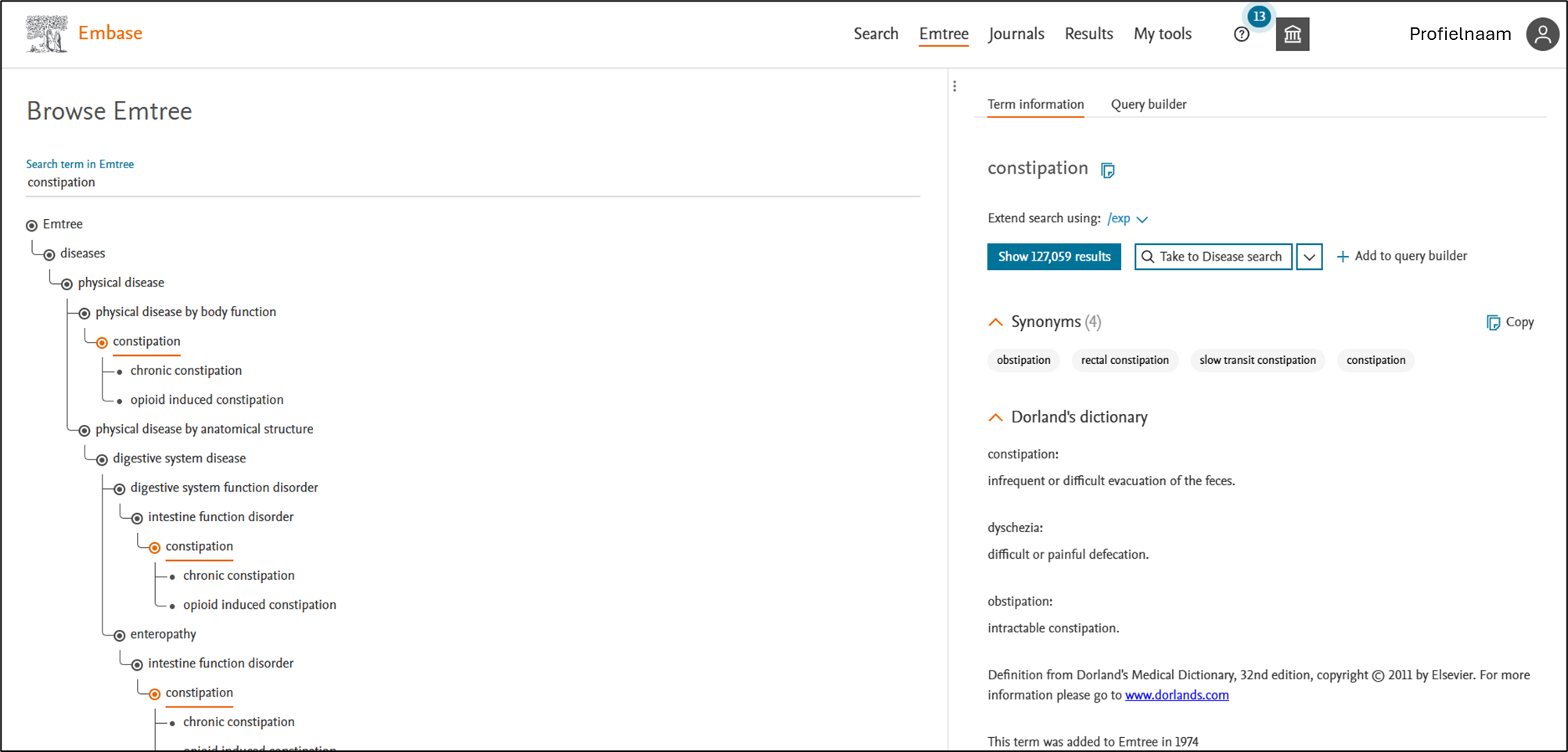Open the help question mark icon
Image resolution: width=1568 pixels, height=752 pixels.
[1241, 34]
